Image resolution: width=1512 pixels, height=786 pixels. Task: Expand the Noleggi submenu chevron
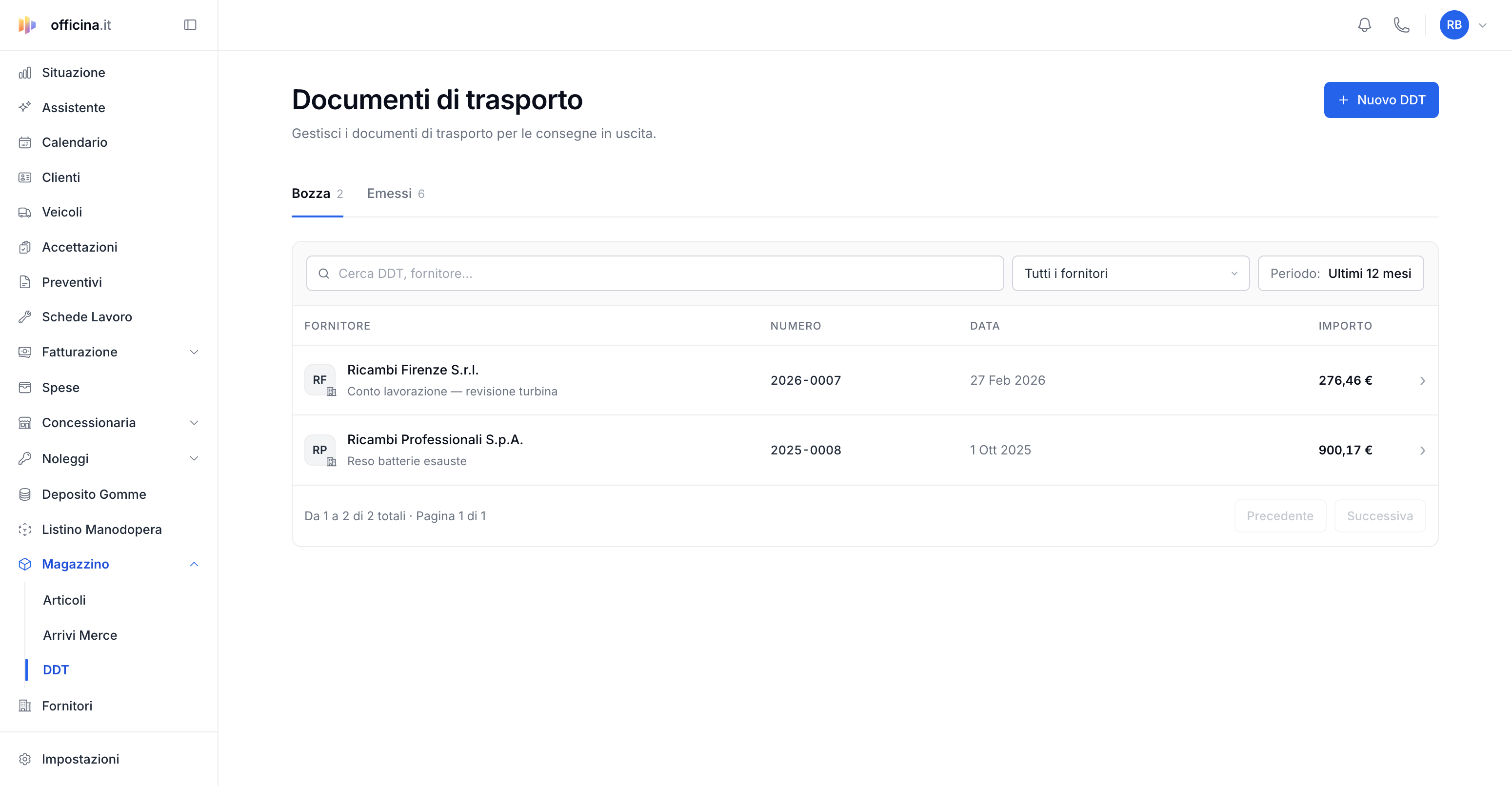click(x=194, y=459)
